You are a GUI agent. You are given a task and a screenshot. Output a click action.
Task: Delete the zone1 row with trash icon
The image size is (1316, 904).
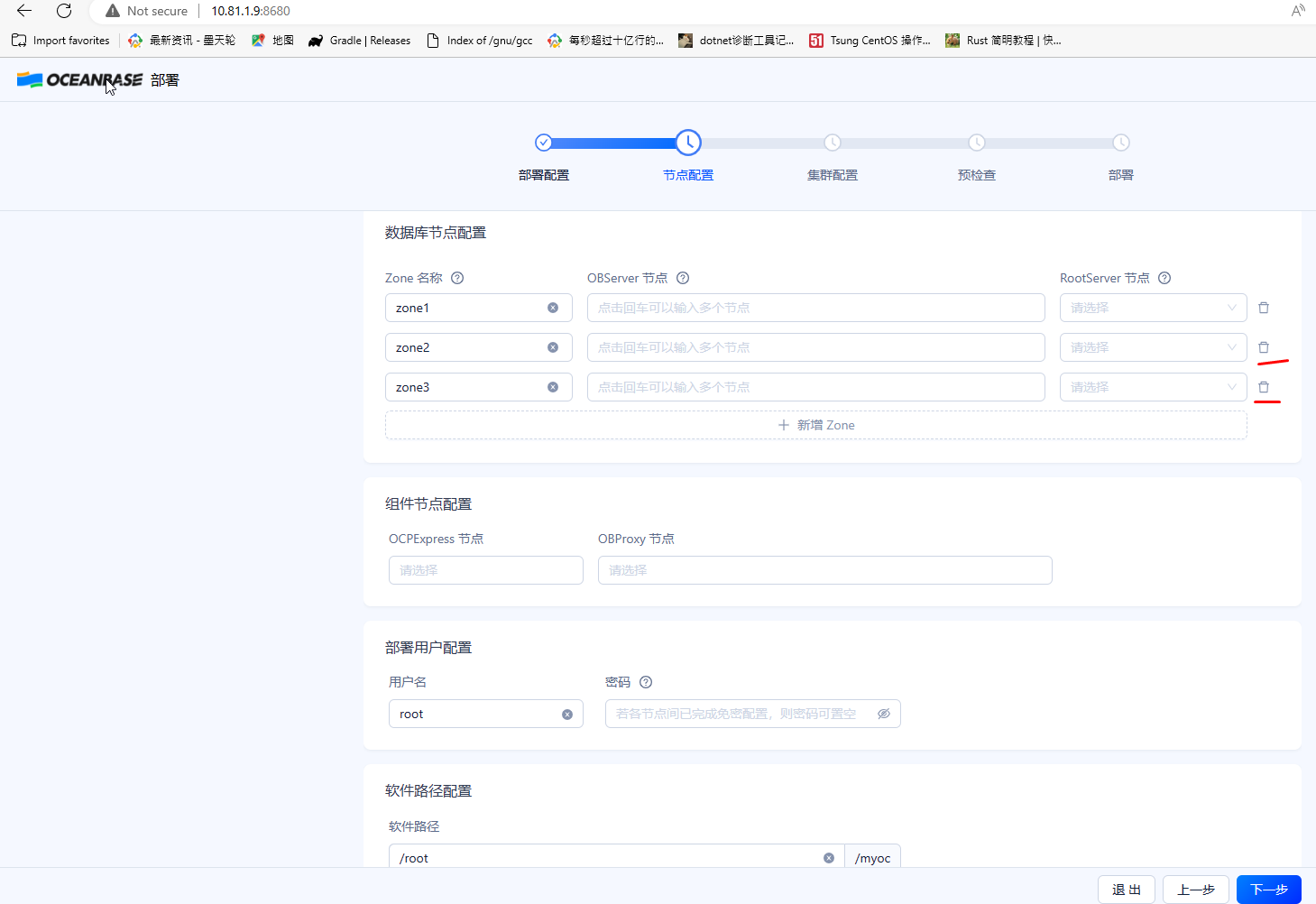[x=1264, y=308]
